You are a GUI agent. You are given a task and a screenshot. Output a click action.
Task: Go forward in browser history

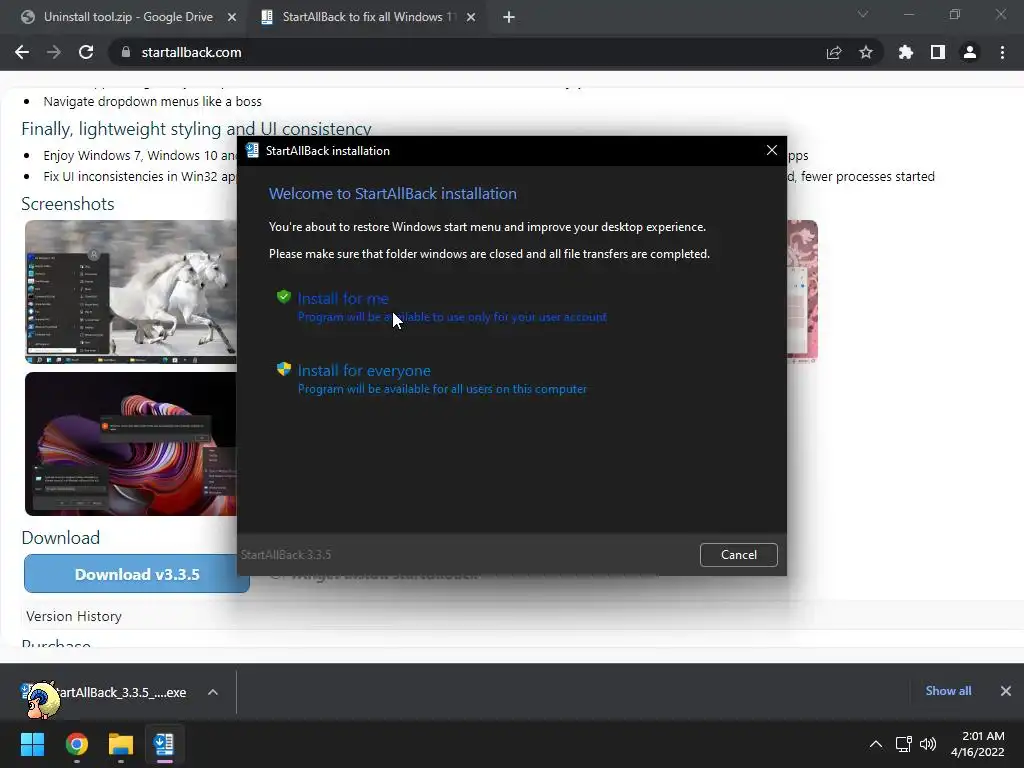tap(54, 52)
